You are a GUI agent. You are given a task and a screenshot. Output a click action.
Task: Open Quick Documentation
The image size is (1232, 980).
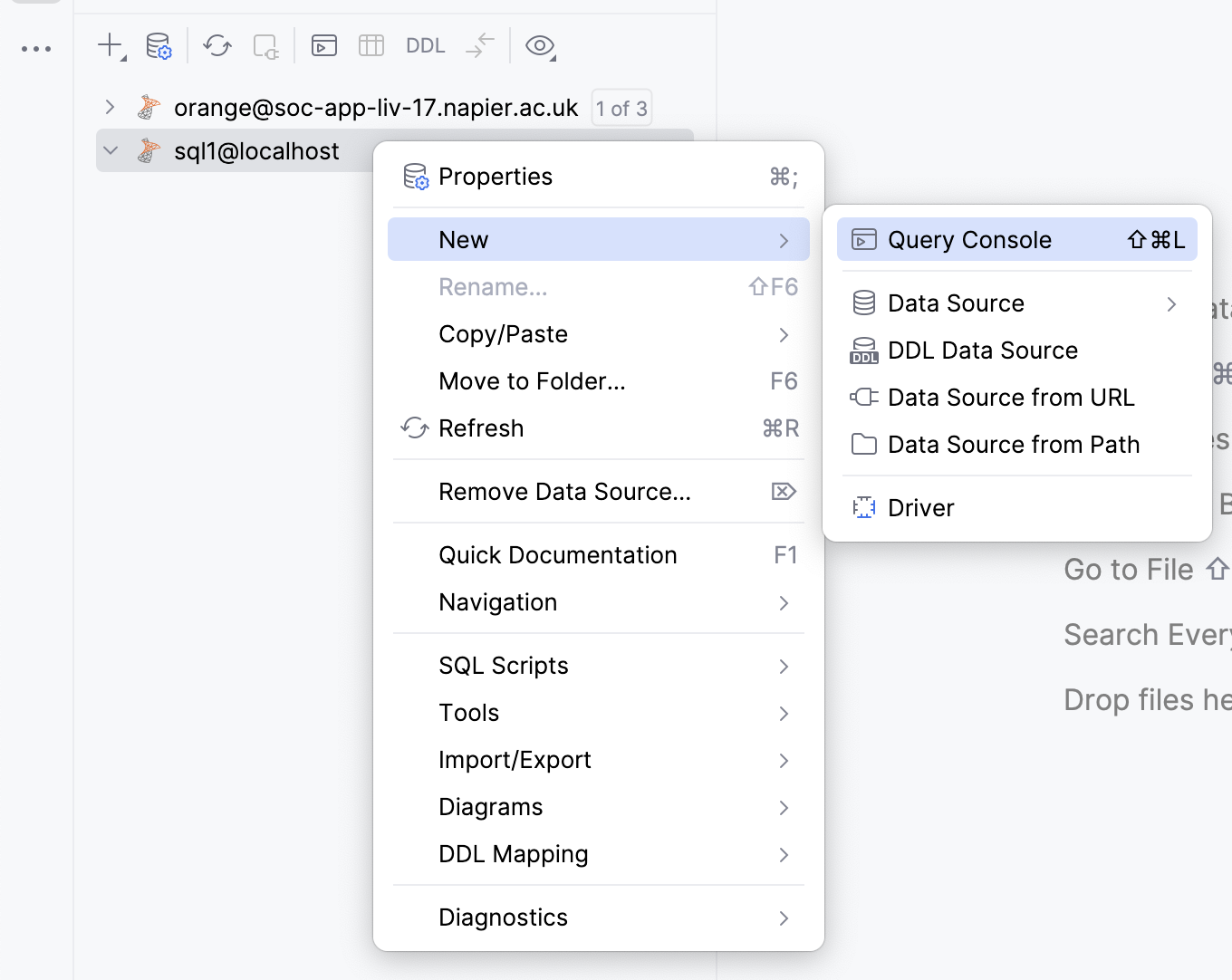(x=599, y=555)
